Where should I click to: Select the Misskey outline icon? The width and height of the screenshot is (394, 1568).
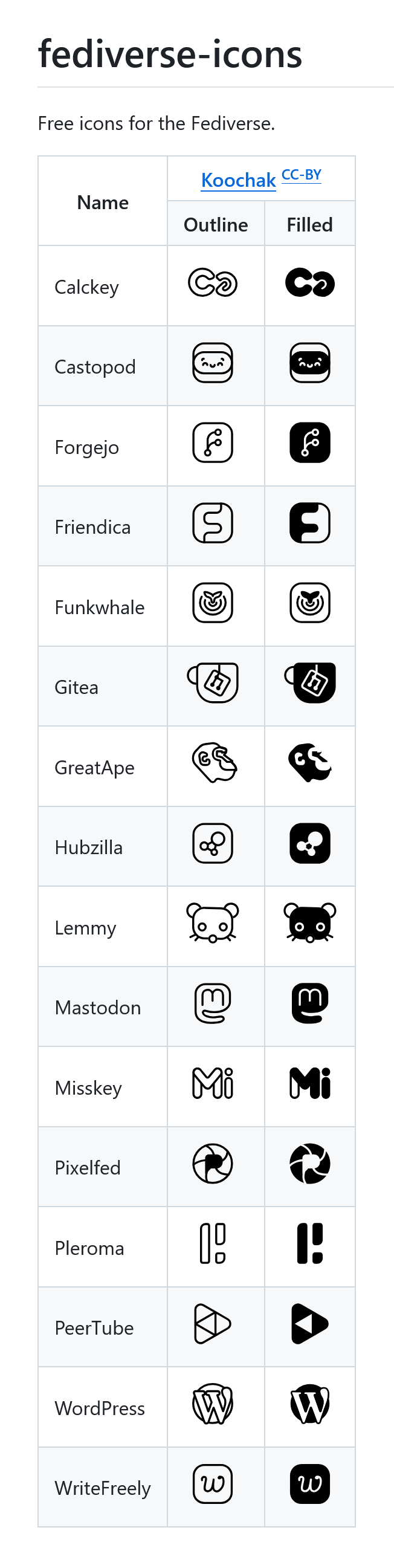213,1083
